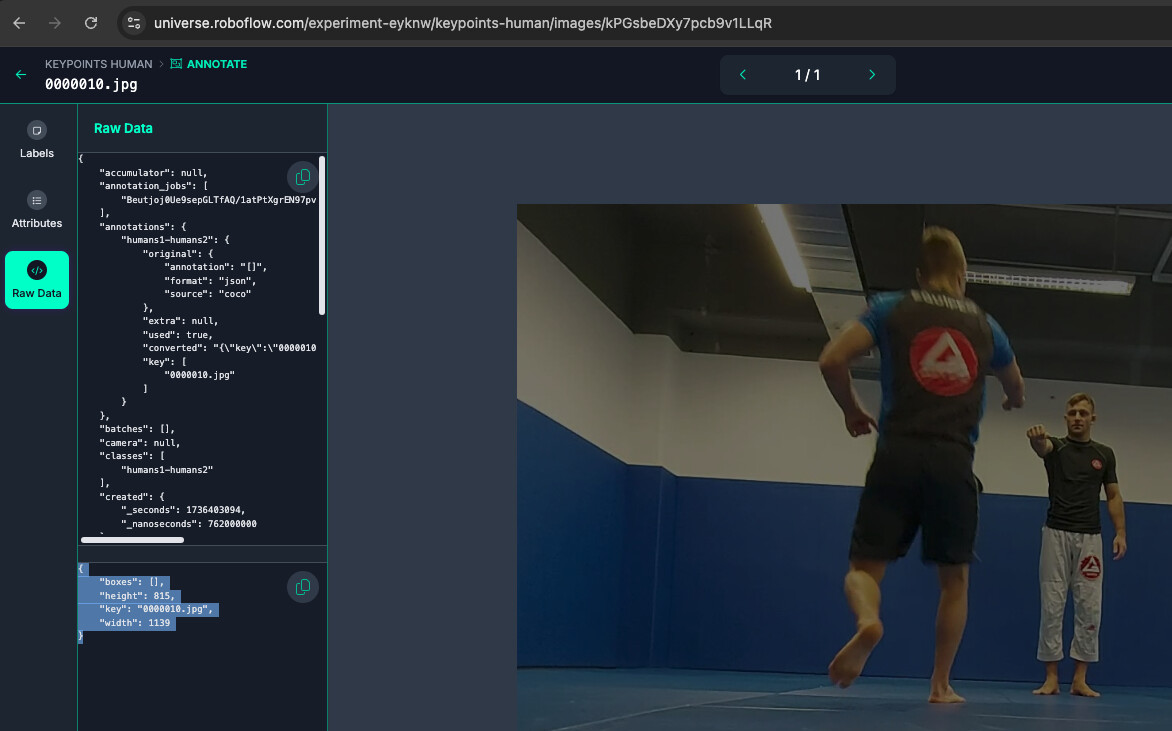Click the "converted" JSON line
Image resolution: width=1172 pixels, height=731 pixels.
[x=229, y=348]
